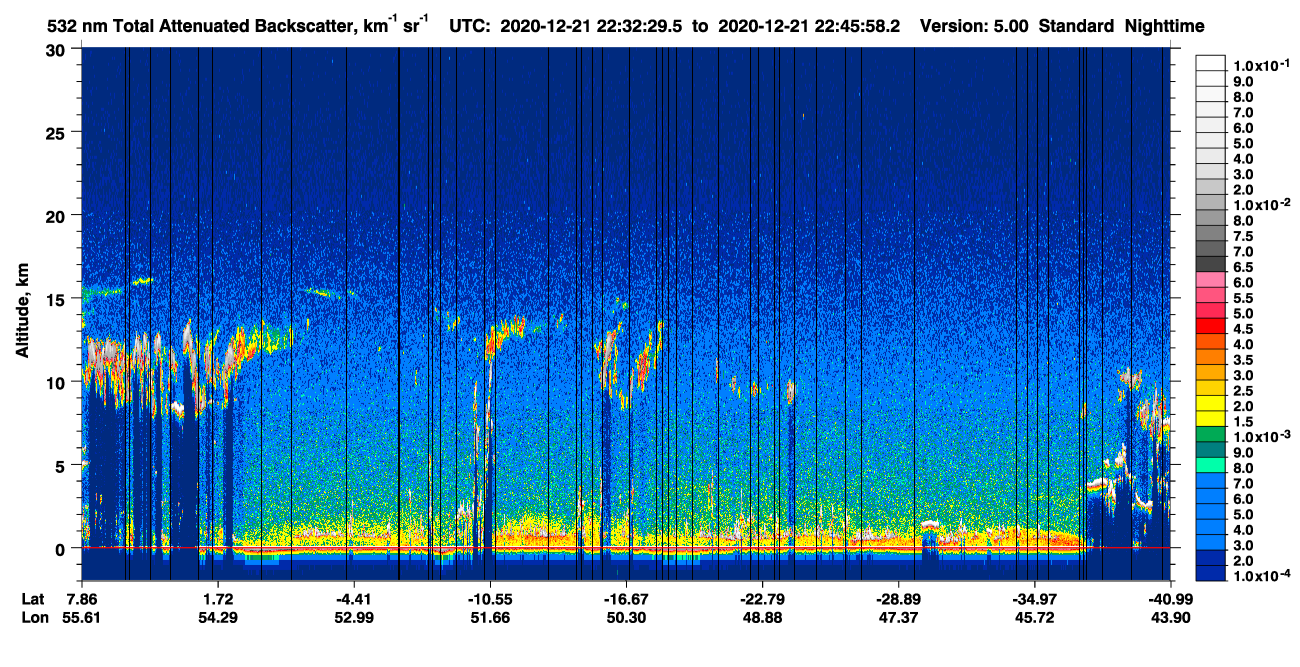
Task: Select the darkest blue swatch labeled 1.0x10-4
Action: coord(1211,572)
